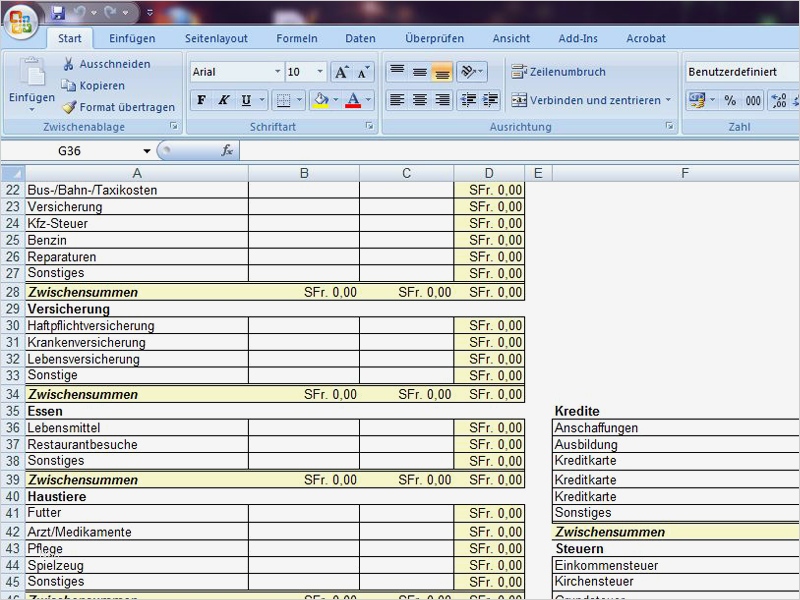The image size is (800, 600).
Task: Open the font size dropdown
Action: point(320,72)
